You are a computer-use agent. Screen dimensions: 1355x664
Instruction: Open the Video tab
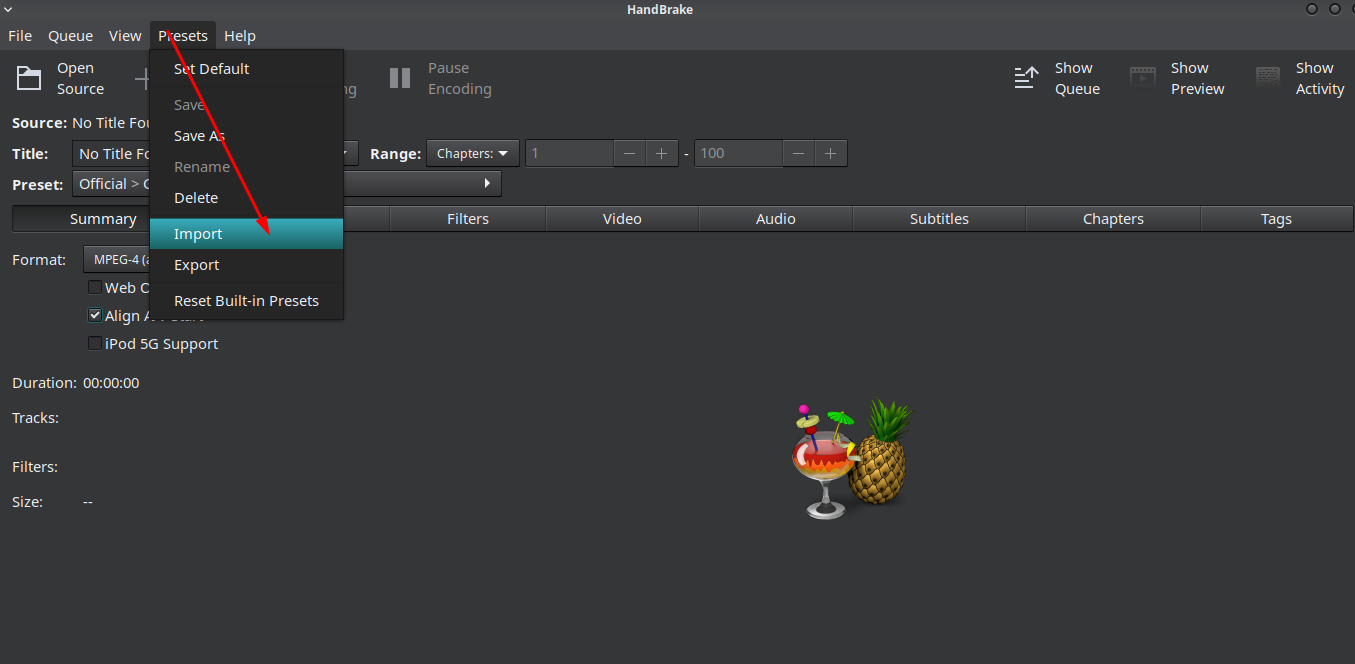point(622,219)
